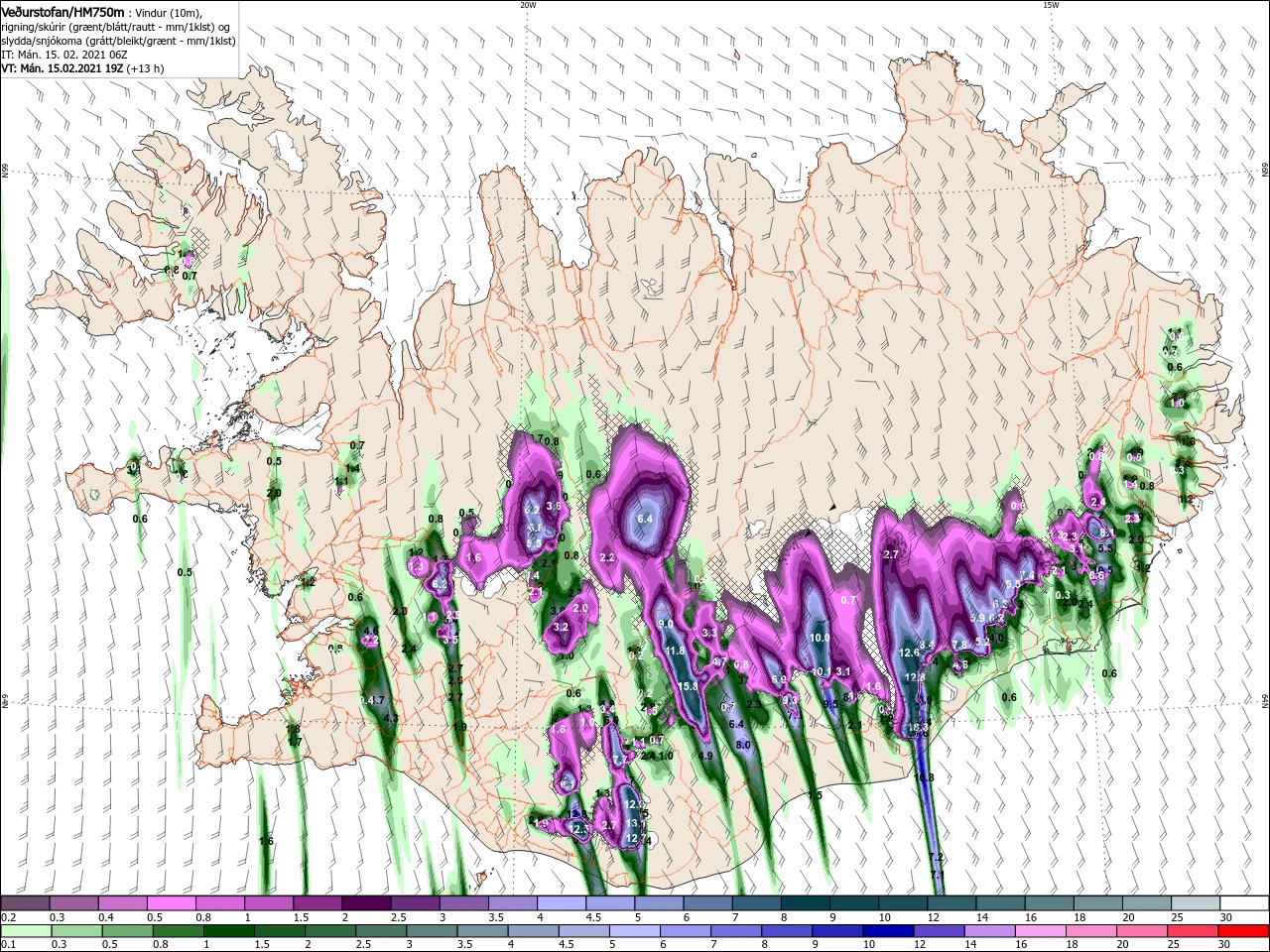The height and width of the screenshot is (952, 1270).
Task: Click the 20W longitude label at the top
Action: point(528,5)
